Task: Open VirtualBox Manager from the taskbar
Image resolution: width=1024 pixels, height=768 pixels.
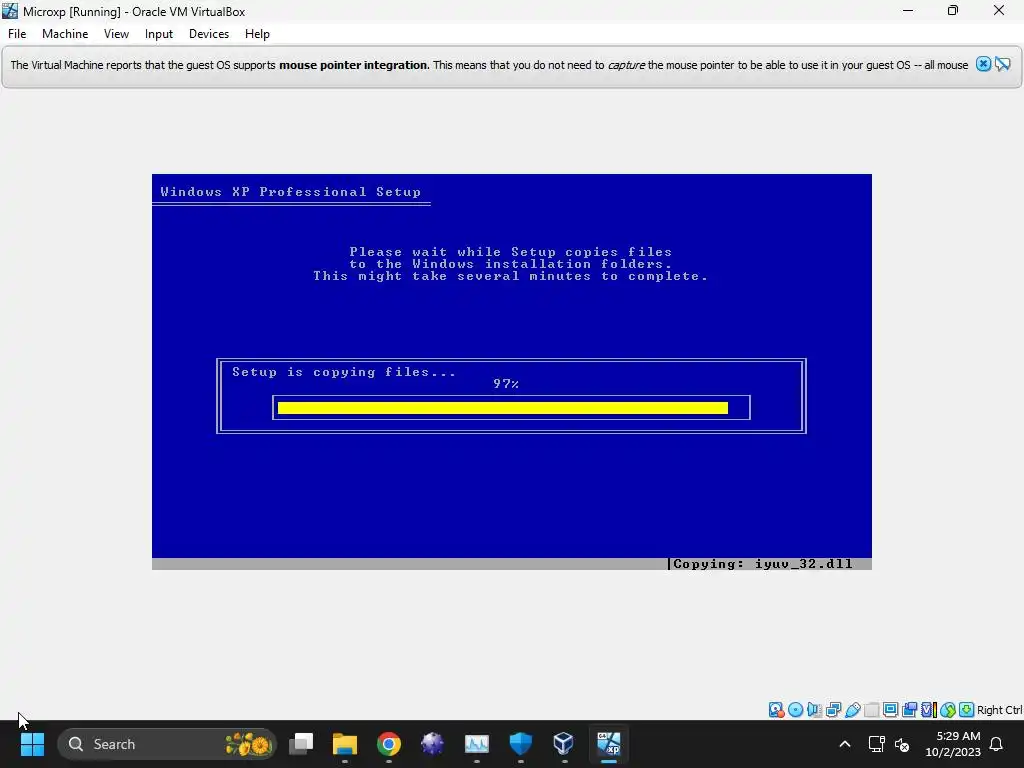Action: [564, 744]
